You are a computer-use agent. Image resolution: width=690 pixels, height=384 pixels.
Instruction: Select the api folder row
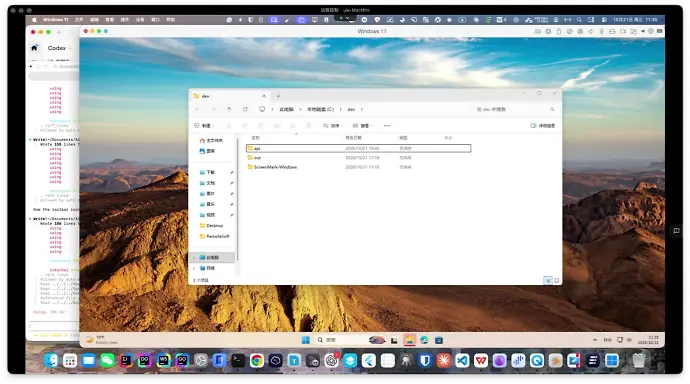[x=359, y=148]
